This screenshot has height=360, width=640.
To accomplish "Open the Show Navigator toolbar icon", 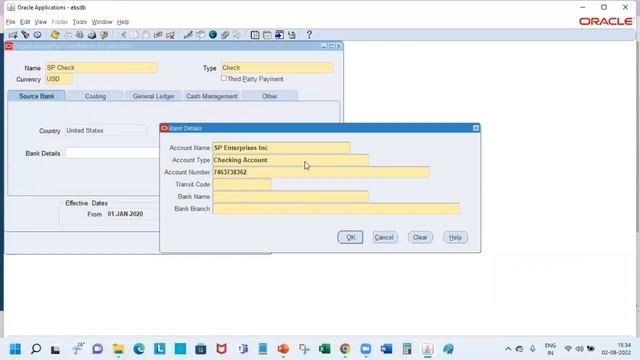I will (x=38, y=35).
